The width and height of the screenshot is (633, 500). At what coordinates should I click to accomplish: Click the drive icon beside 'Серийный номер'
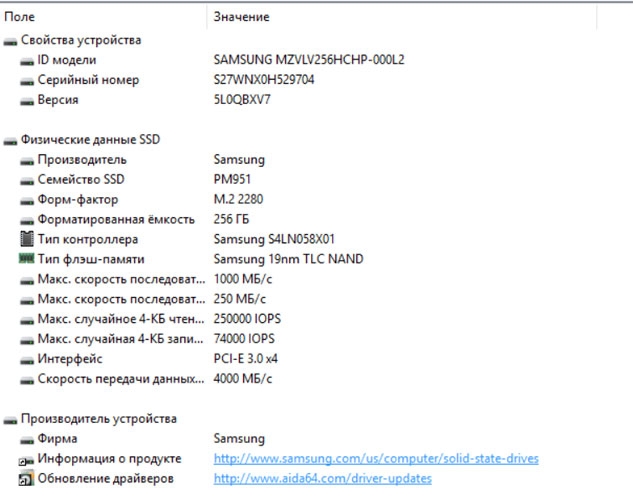pyautogui.click(x=27, y=82)
